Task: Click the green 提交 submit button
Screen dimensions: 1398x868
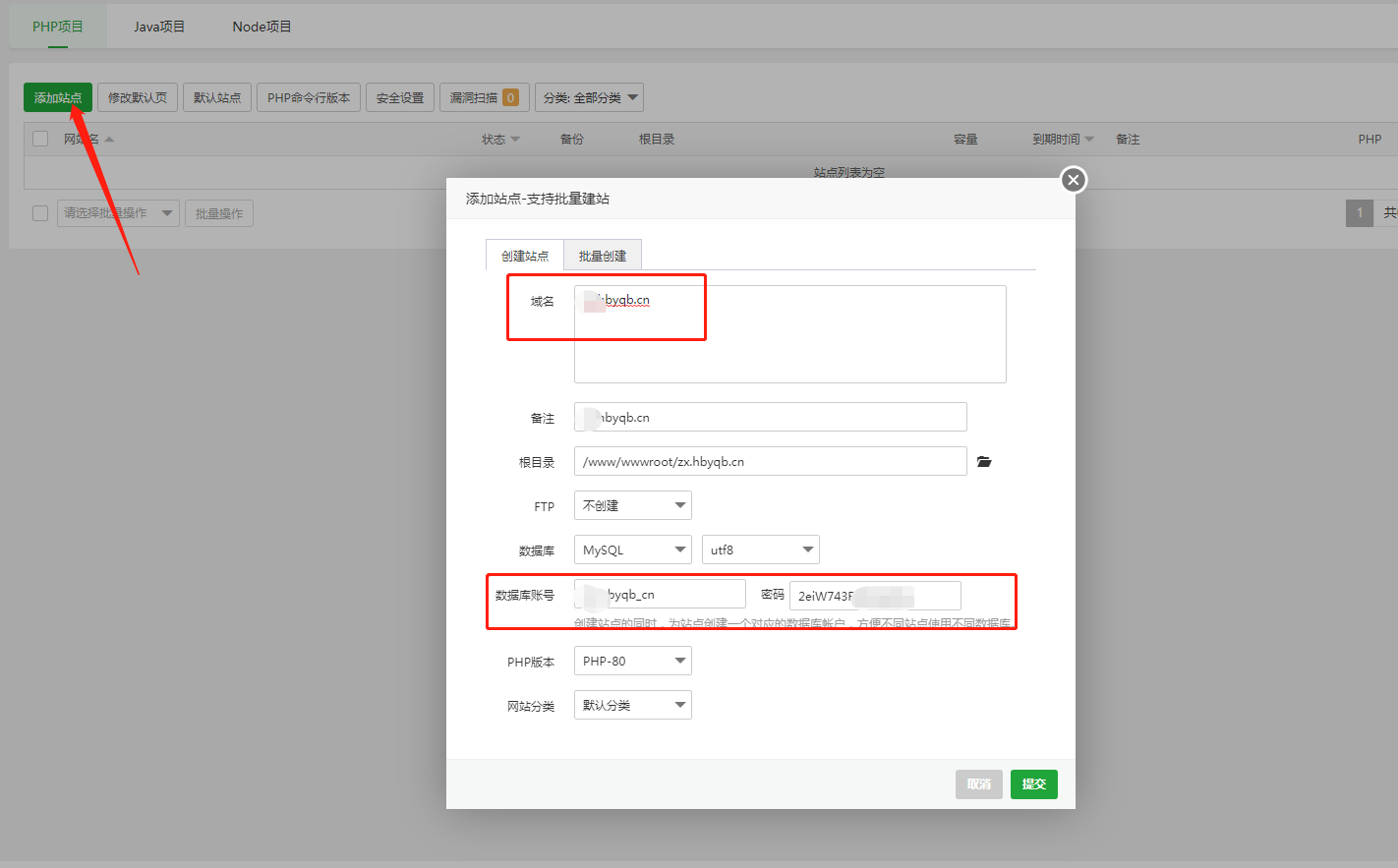Action: 1034,784
